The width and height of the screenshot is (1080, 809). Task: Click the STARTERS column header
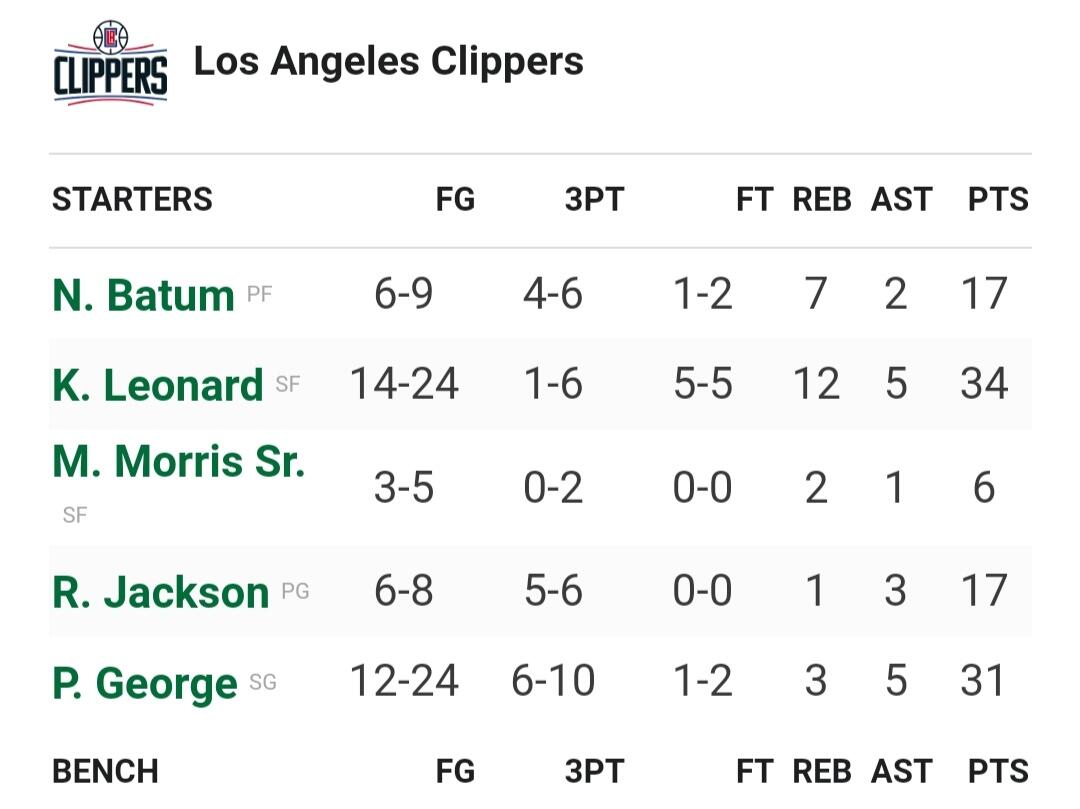pyautogui.click(x=132, y=200)
